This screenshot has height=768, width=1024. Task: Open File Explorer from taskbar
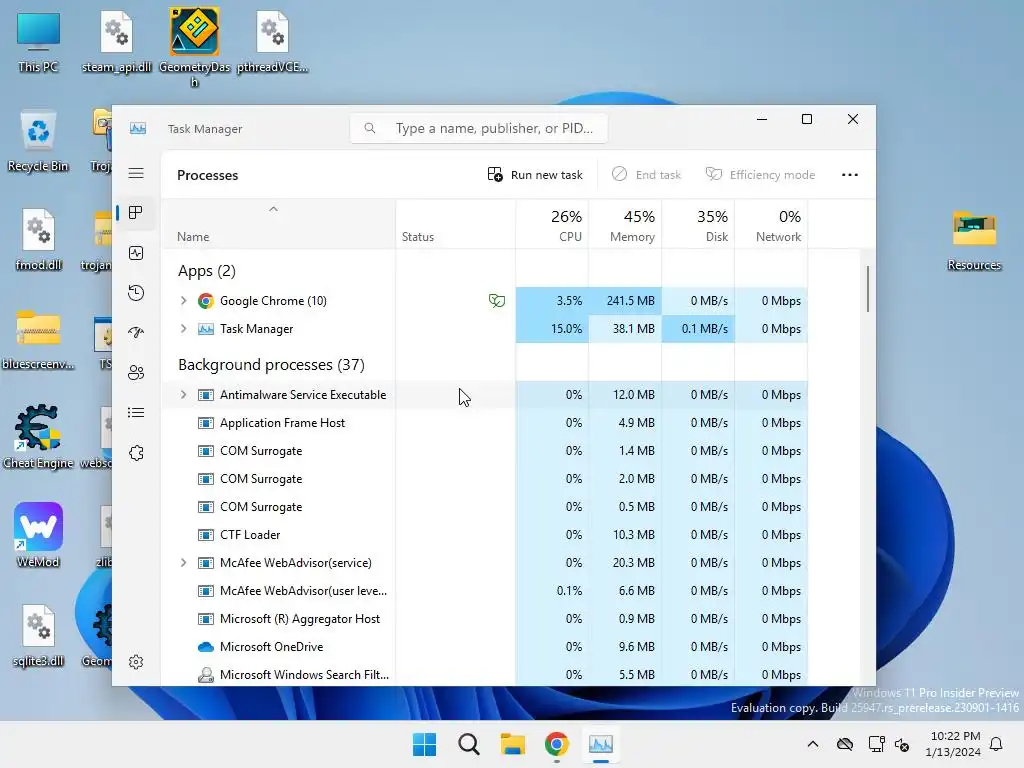[513, 744]
